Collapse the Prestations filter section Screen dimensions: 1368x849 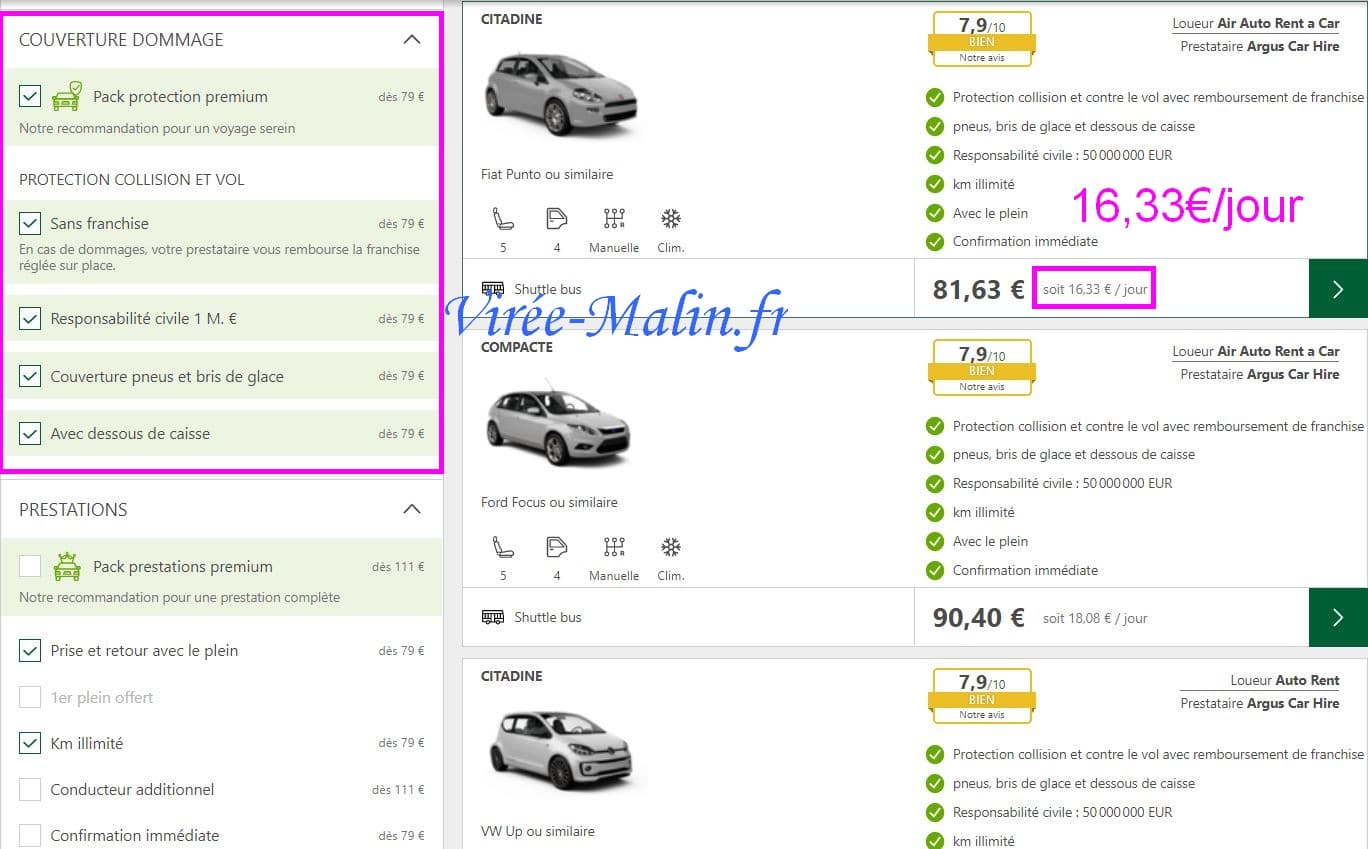(x=411, y=509)
